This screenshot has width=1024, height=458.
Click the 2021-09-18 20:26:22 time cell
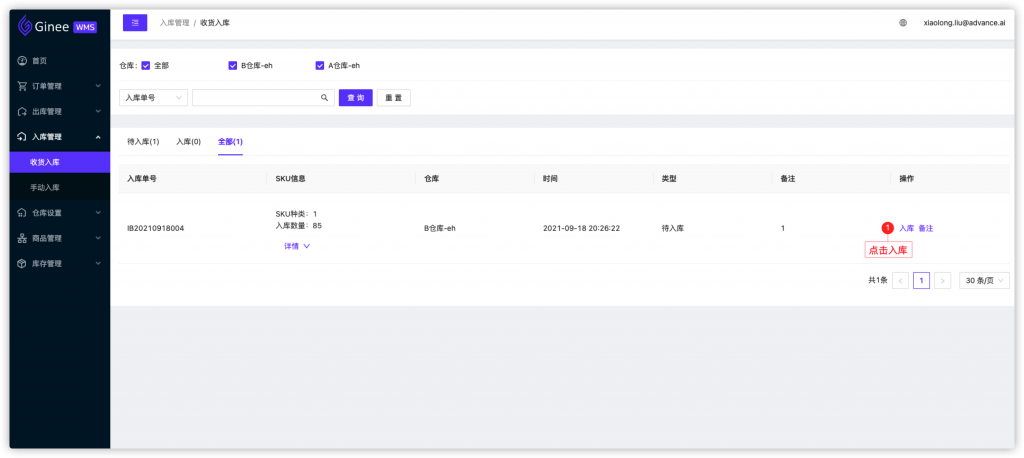(581, 229)
